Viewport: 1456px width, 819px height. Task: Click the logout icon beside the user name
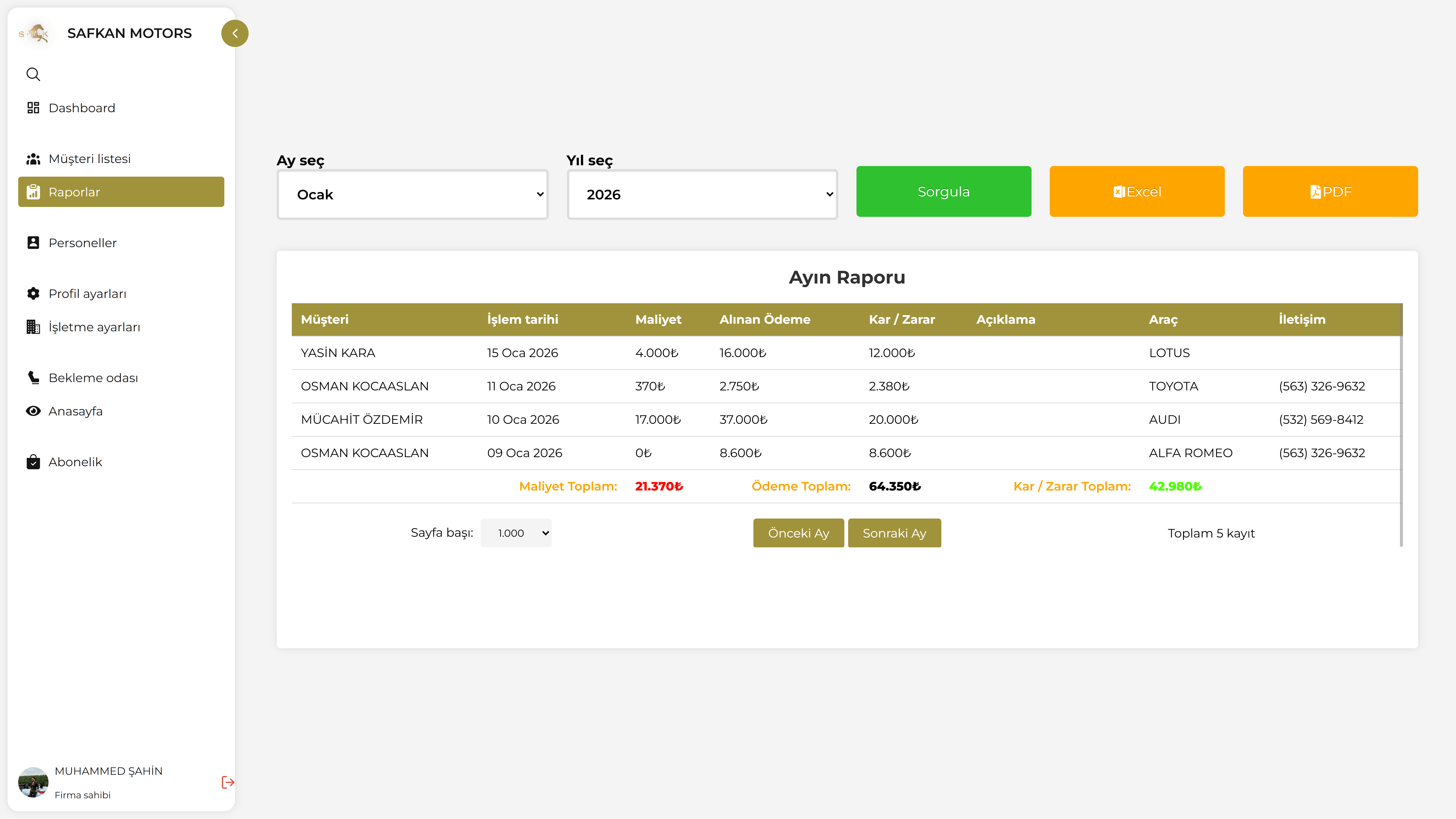pyautogui.click(x=228, y=782)
